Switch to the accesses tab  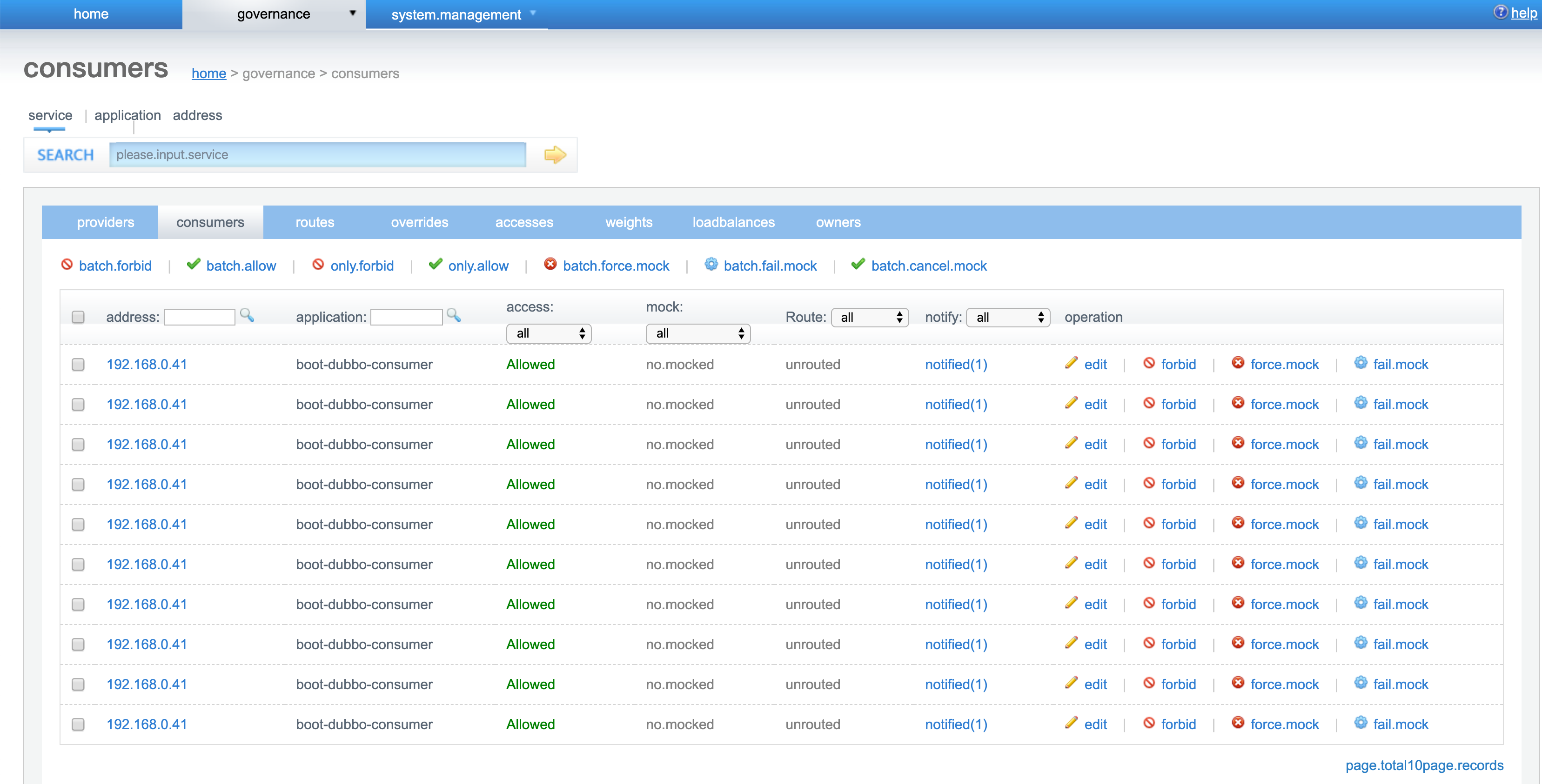pos(524,222)
